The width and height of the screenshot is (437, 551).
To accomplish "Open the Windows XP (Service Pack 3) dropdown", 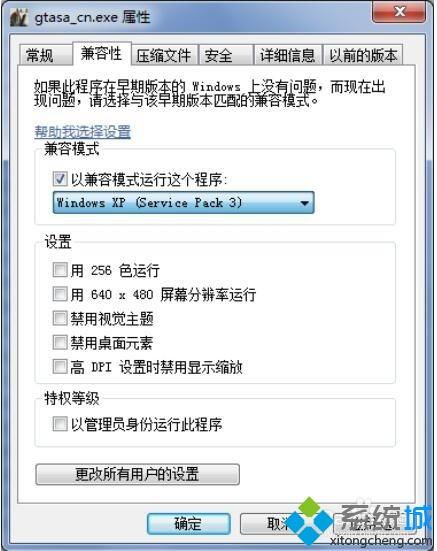I will coord(183,202).
